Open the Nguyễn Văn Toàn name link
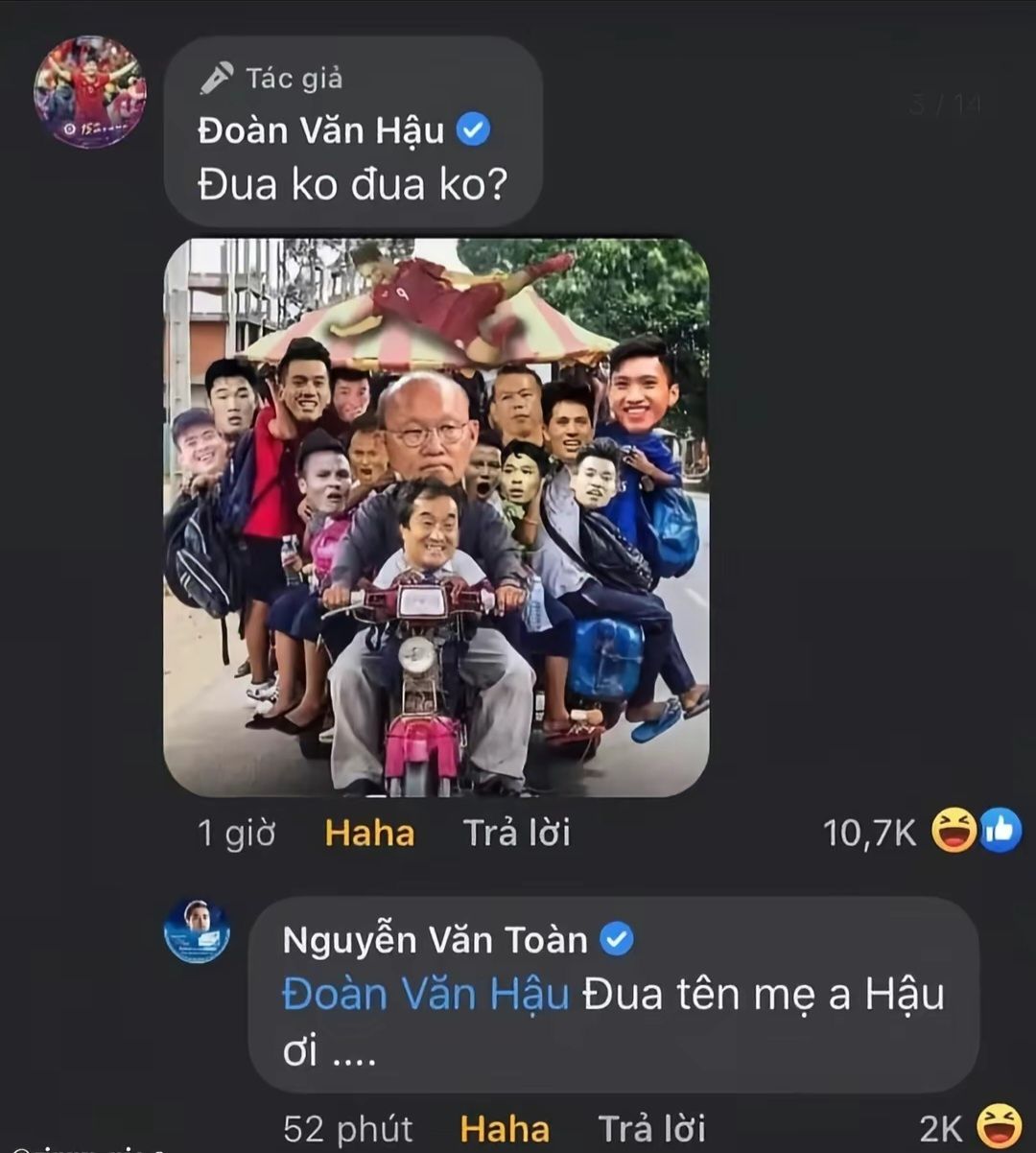The height and width of the screenshot is (1153, 1036). tap(435, 940)
